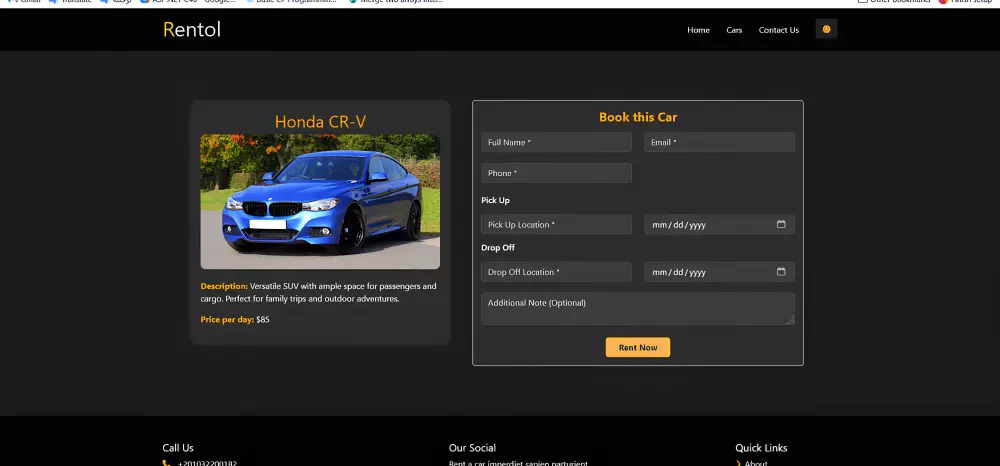Open the Pick Up date calendar icon
The width and height of the screenshot is (1000, 466).
point(781,224)
